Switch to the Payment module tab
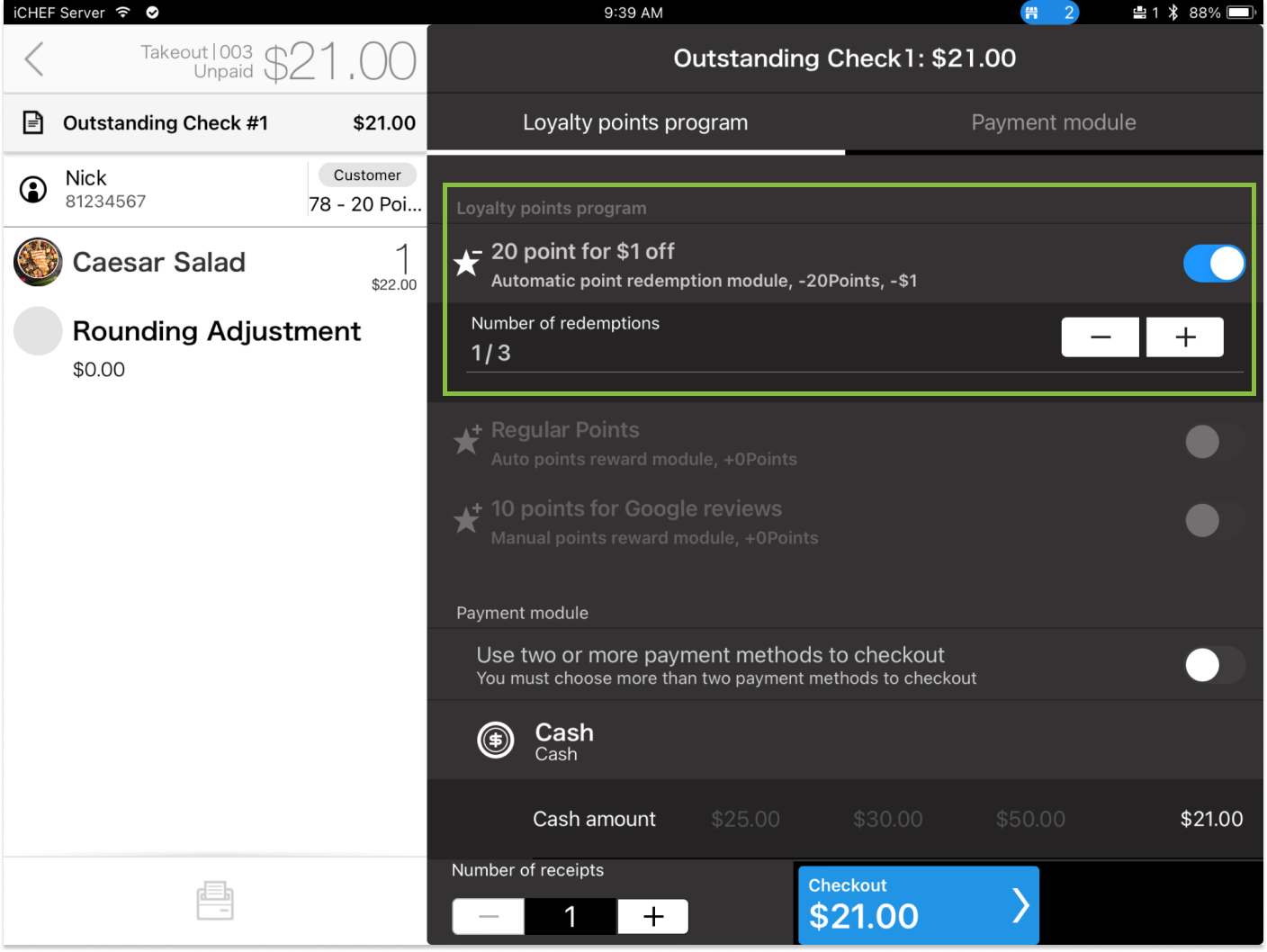 [1053, 122]
